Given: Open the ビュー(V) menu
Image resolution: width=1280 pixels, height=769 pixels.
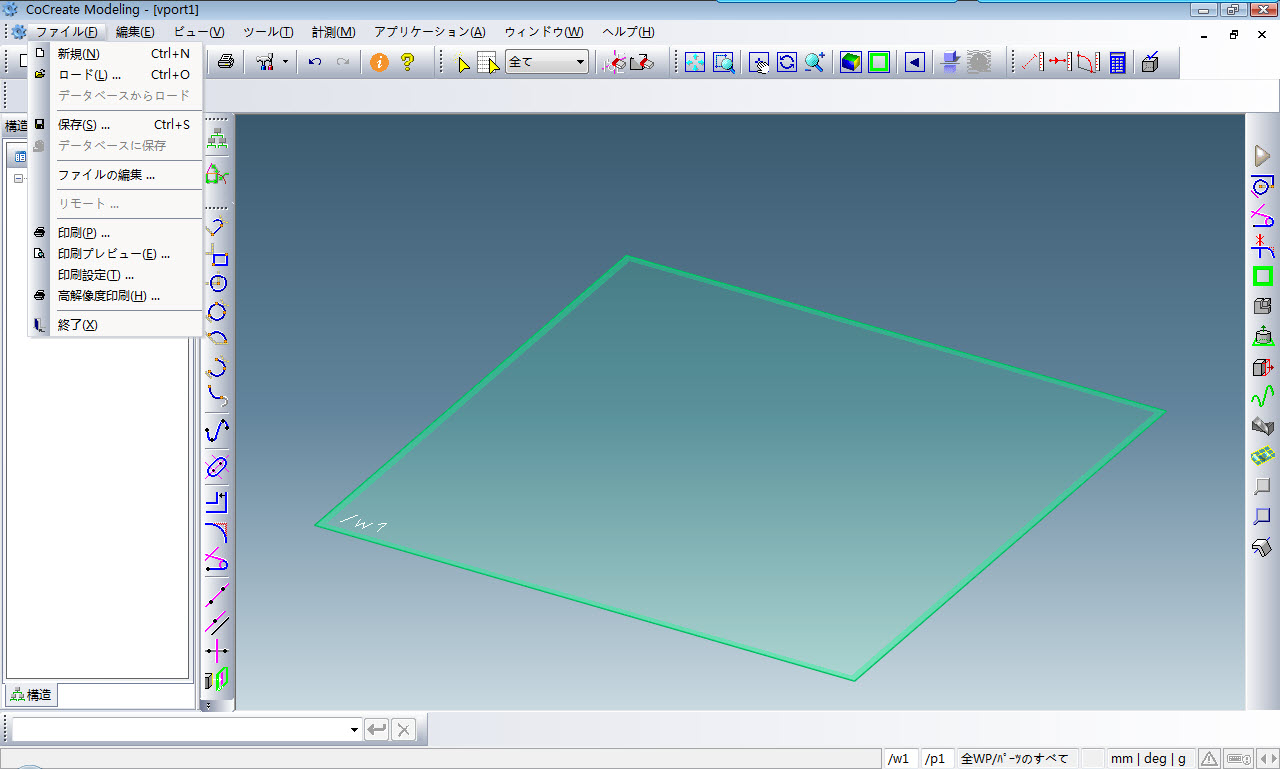Looking at the screenshot, I should coord(199,32).
